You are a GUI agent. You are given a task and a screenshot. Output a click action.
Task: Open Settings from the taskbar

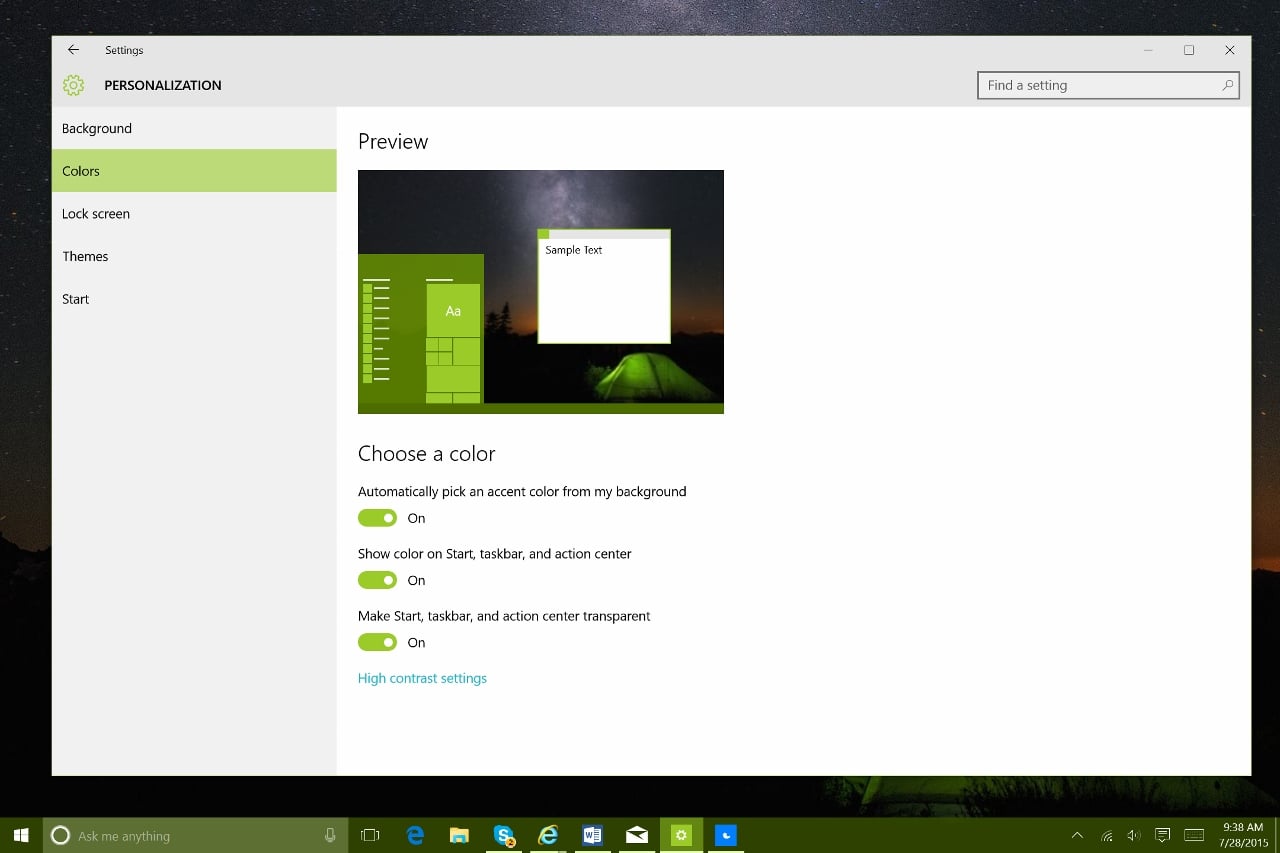[681, 834]
